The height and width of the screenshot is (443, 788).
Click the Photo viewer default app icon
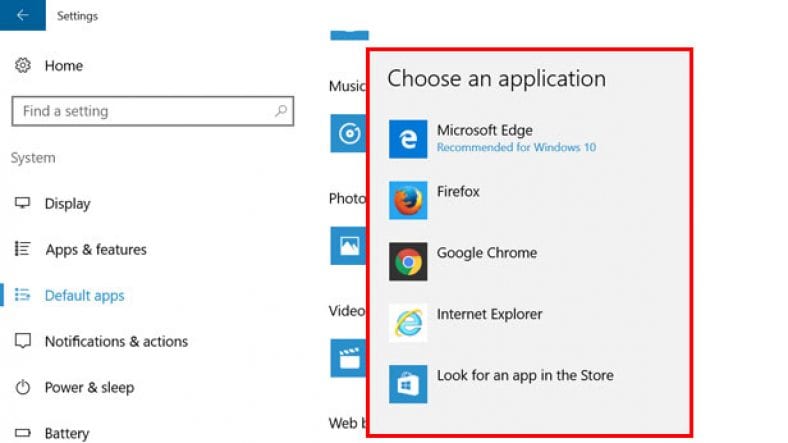[x=348, y=246]
